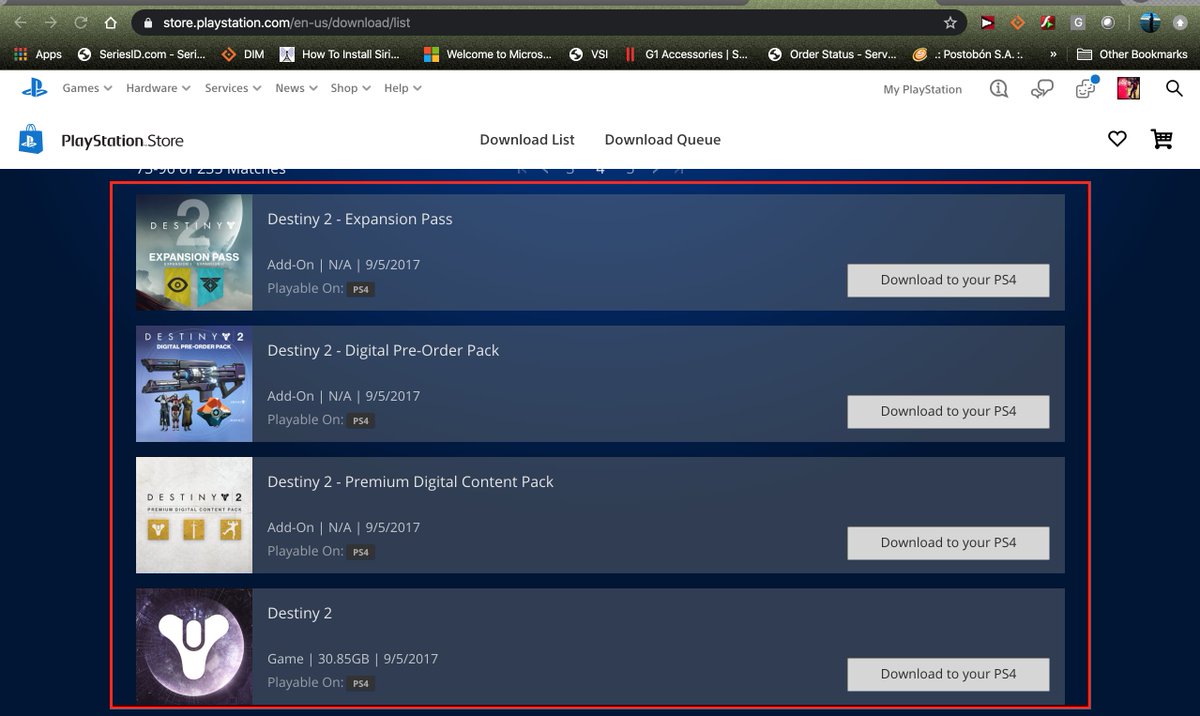This screenshot has height=716, width=1200.
Task: Expand the Help dropdown menu
Action: point(403,88)
